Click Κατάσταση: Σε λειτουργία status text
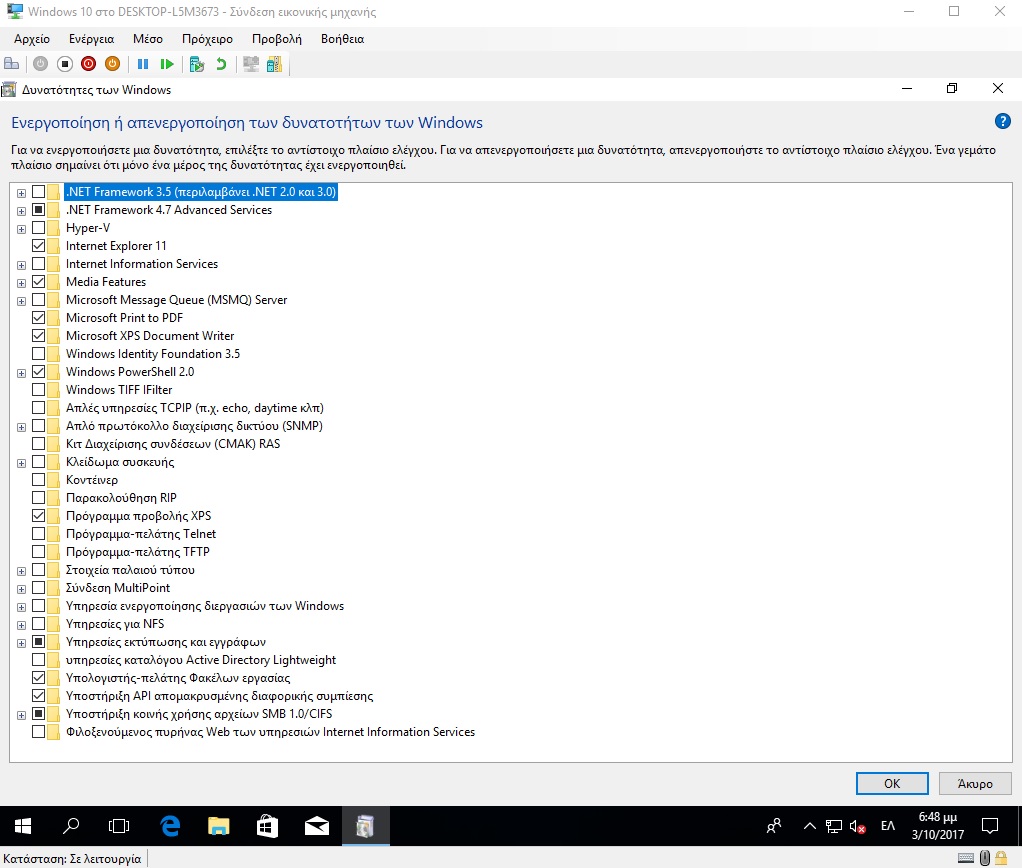Viewport: 1022px width, 868px height. tap(72, 859)
